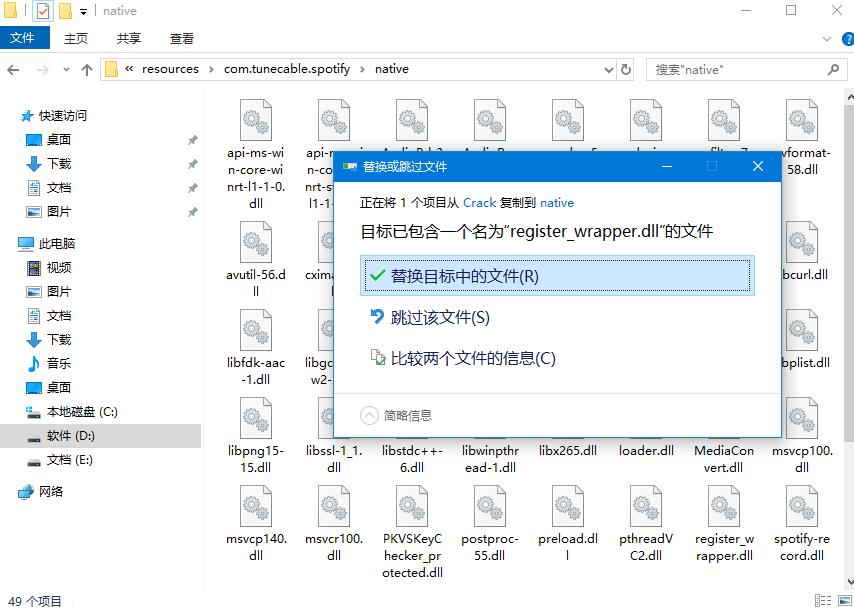Open recent locations dropdown arrow
Screen dimensions: 854x613
click(66, 70)
